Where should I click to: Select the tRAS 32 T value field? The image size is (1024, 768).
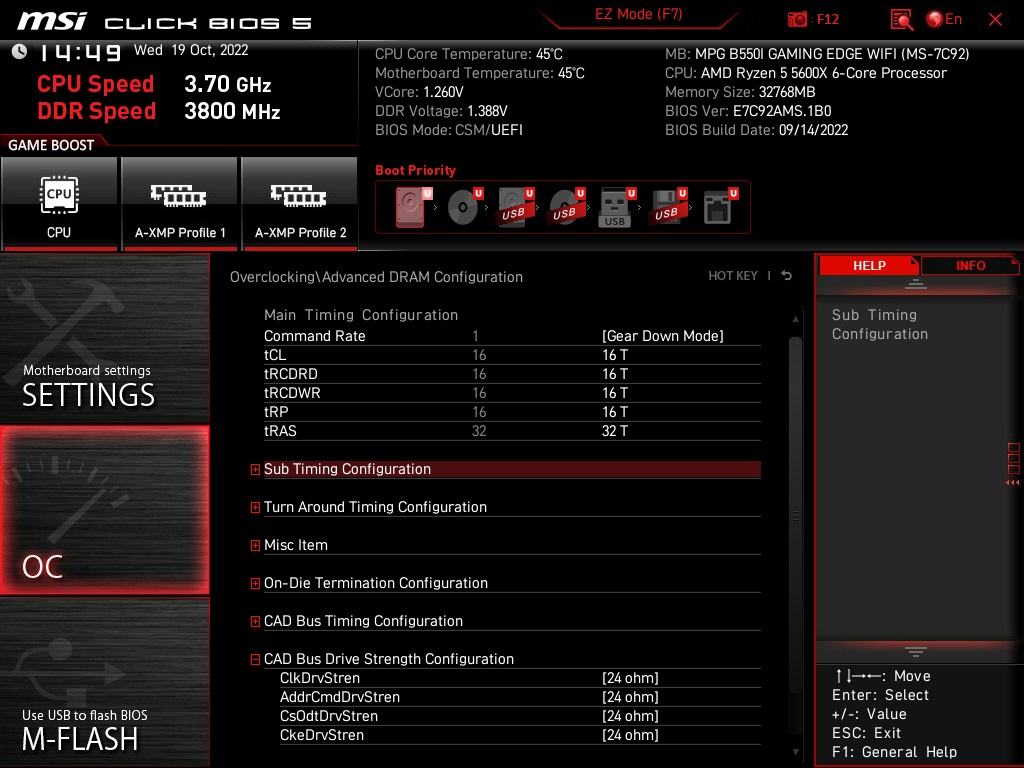click(615, 430)
